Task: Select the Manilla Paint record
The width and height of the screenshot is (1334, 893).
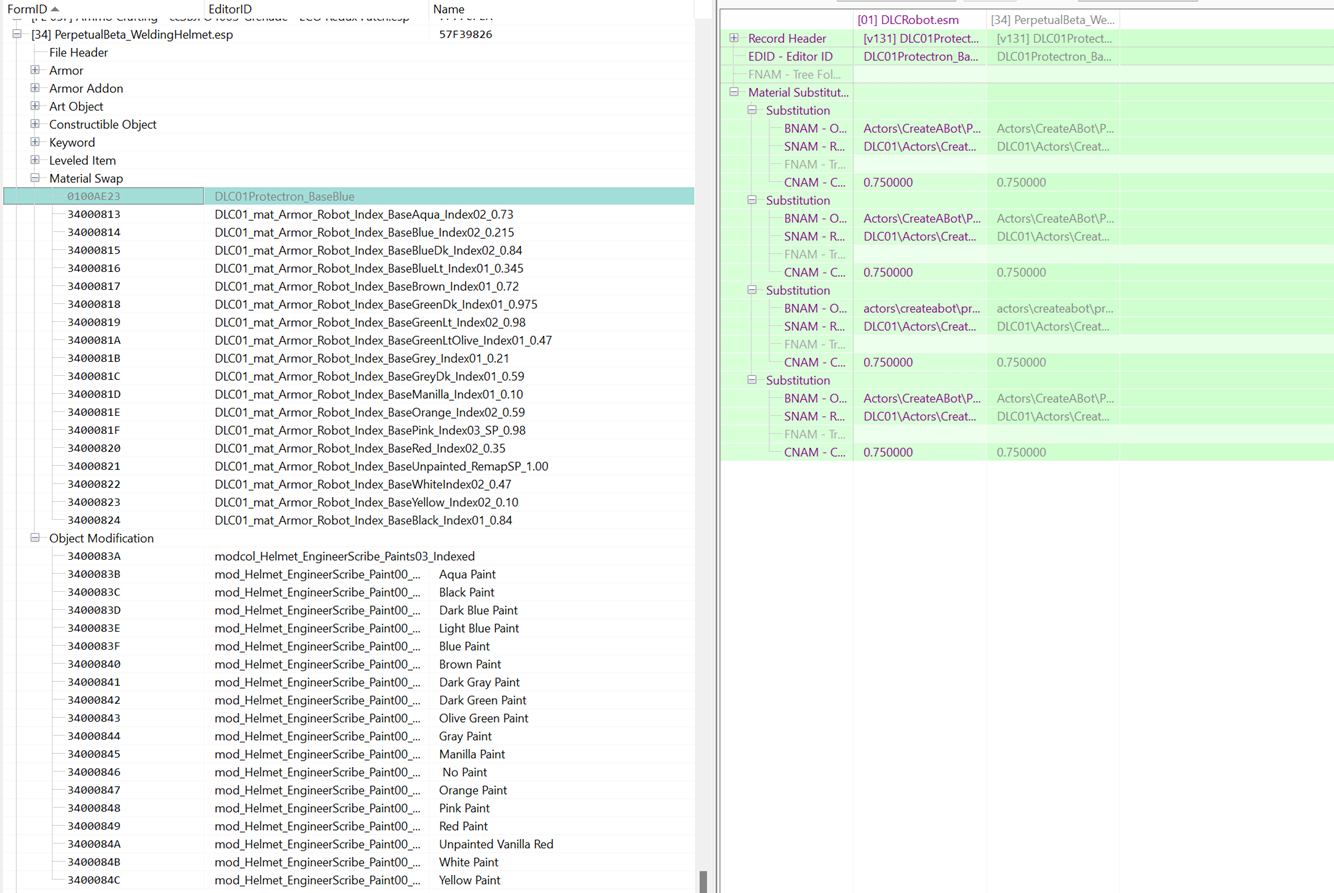Action: [348, 754]
